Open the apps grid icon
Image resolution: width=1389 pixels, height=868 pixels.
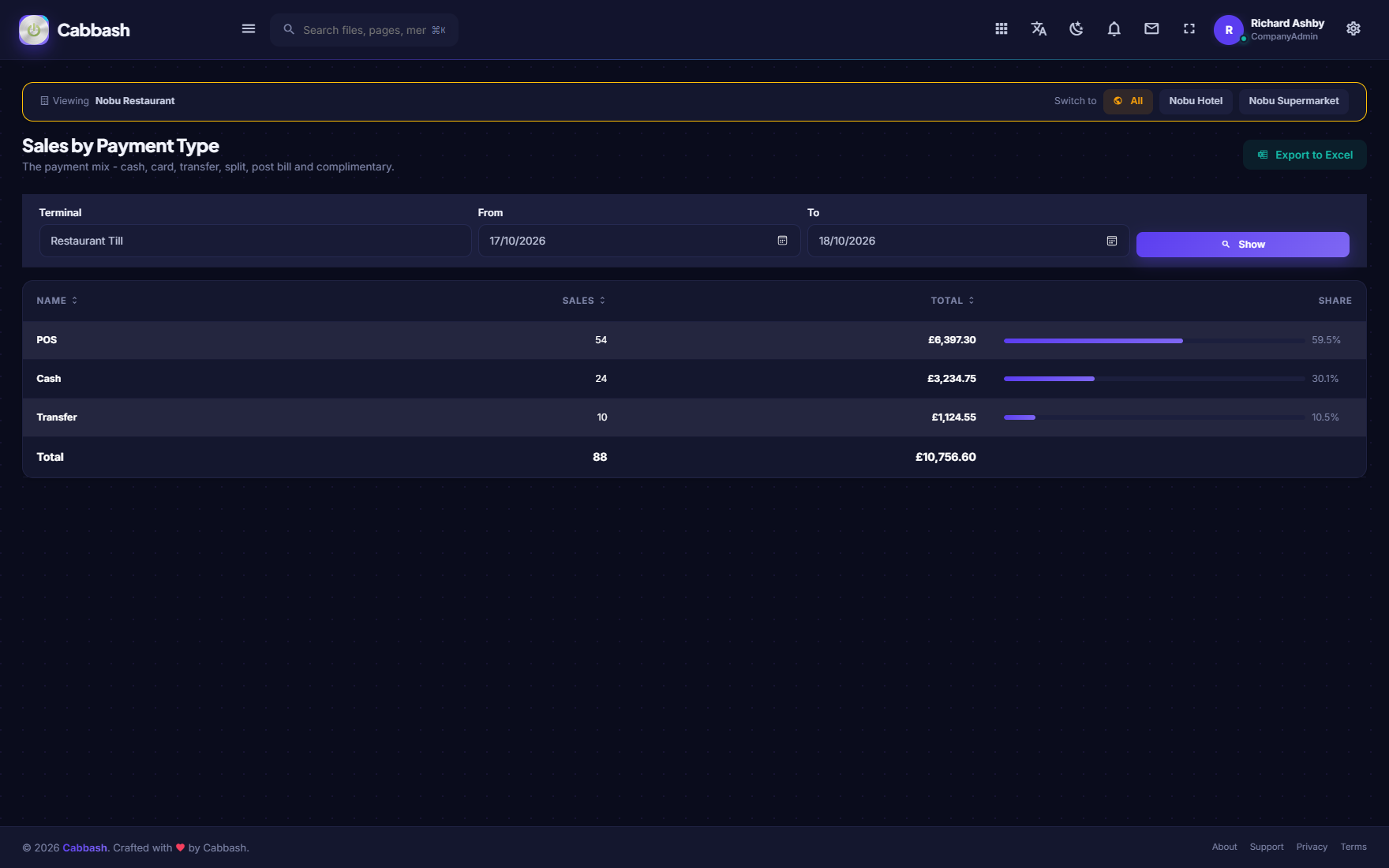tap(1002, 29)
